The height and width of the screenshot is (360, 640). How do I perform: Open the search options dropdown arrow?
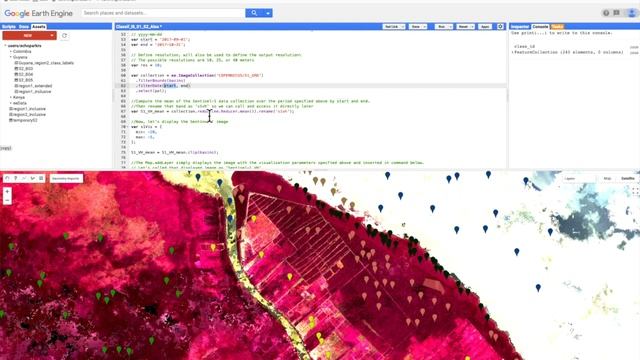tap(268, 13)
